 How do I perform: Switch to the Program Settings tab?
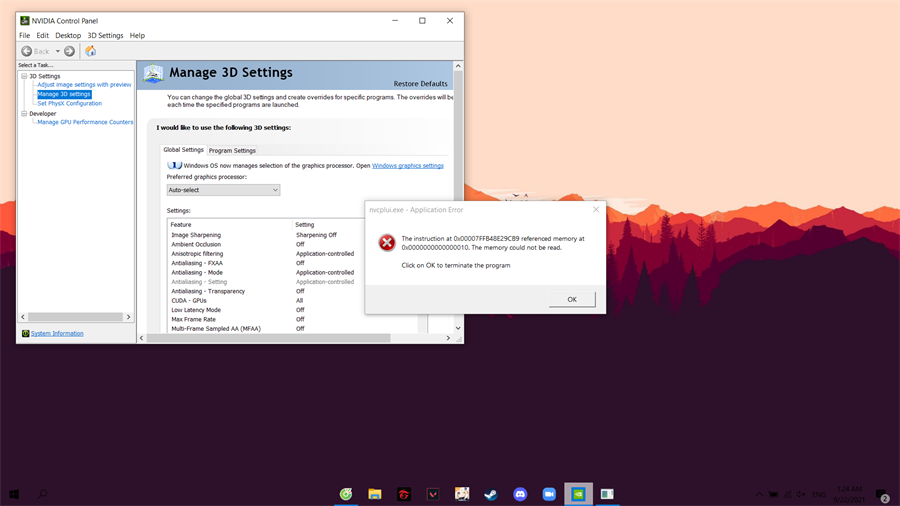[232, 151]
